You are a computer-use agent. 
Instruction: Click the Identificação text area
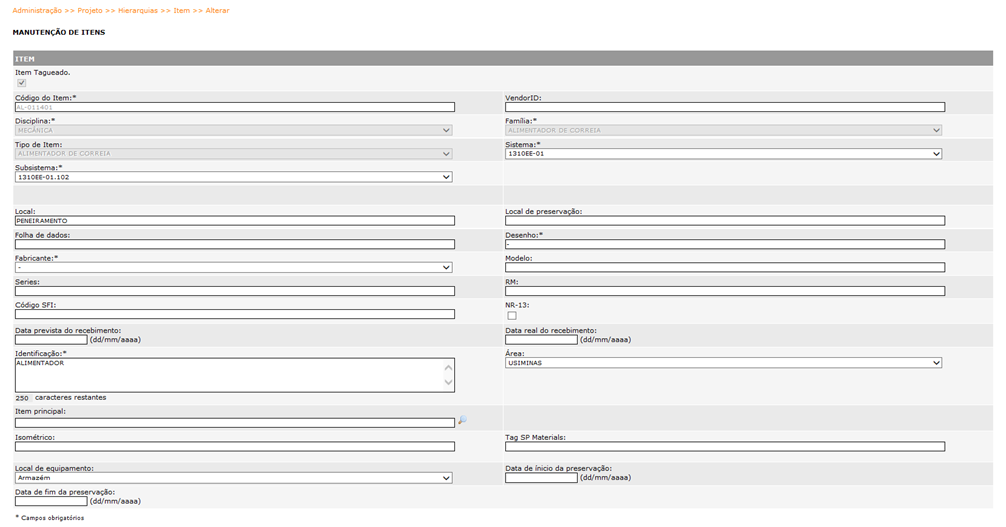tap(228, 374)
